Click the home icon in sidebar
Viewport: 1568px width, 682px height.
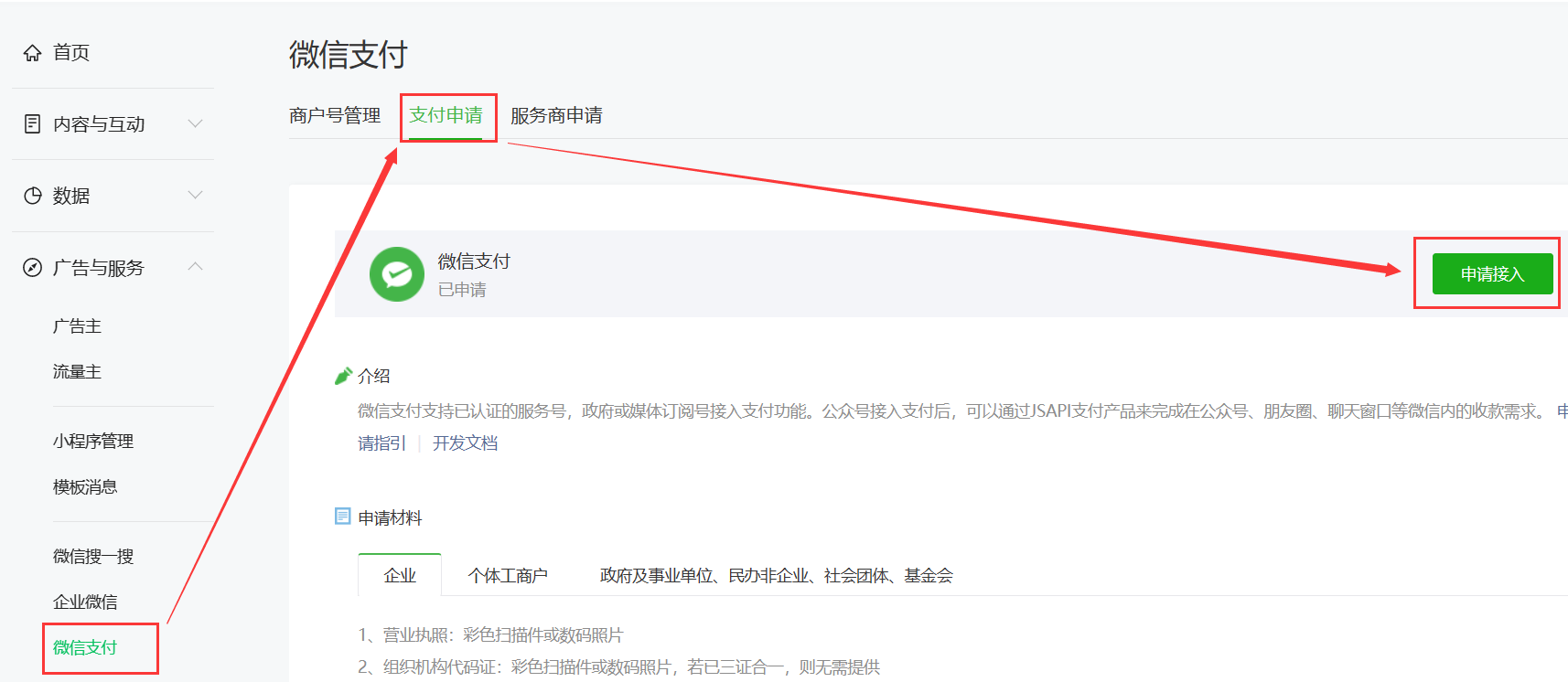[33, 53]
